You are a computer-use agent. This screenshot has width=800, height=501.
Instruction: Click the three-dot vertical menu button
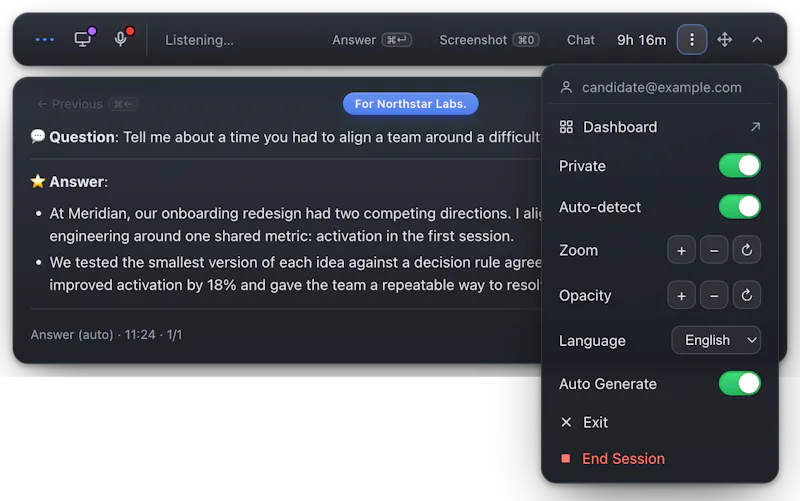click(691, 39)
